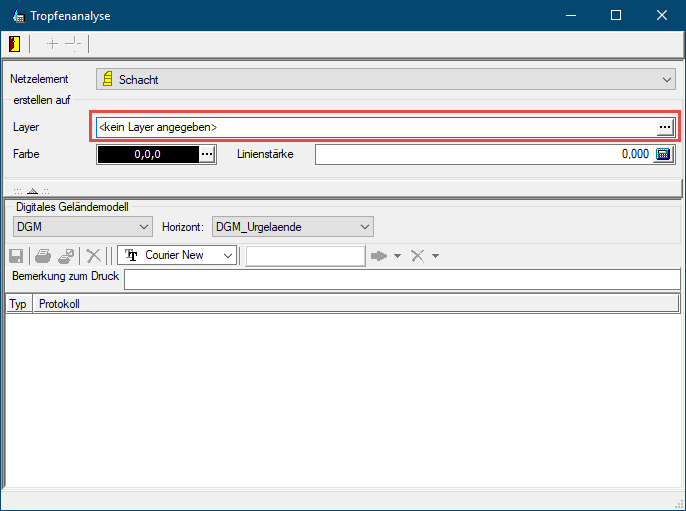Collapse the panel using splitter arrow

31,190
